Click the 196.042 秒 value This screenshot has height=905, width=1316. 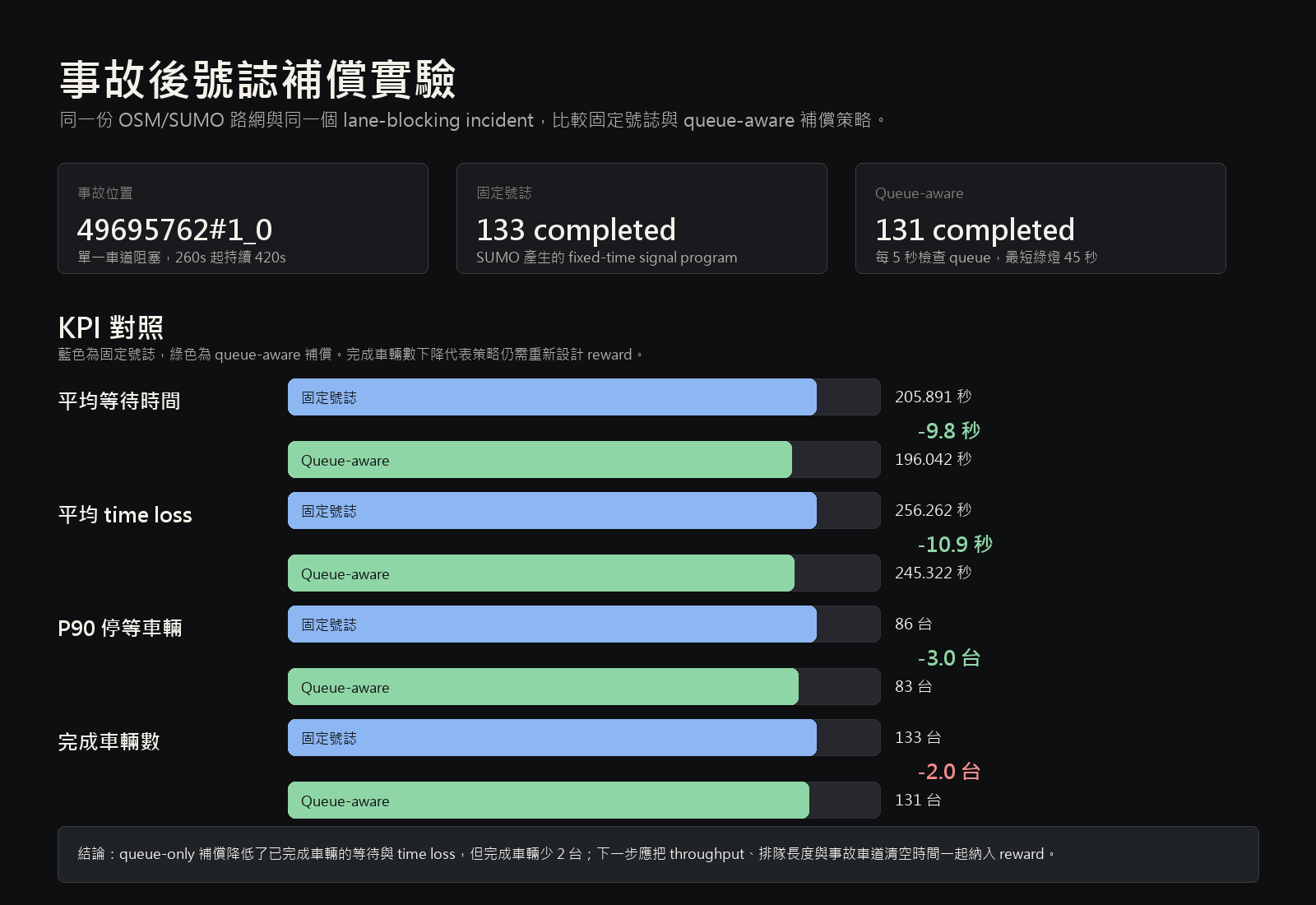pyautogui.click(x=934, y=459)
